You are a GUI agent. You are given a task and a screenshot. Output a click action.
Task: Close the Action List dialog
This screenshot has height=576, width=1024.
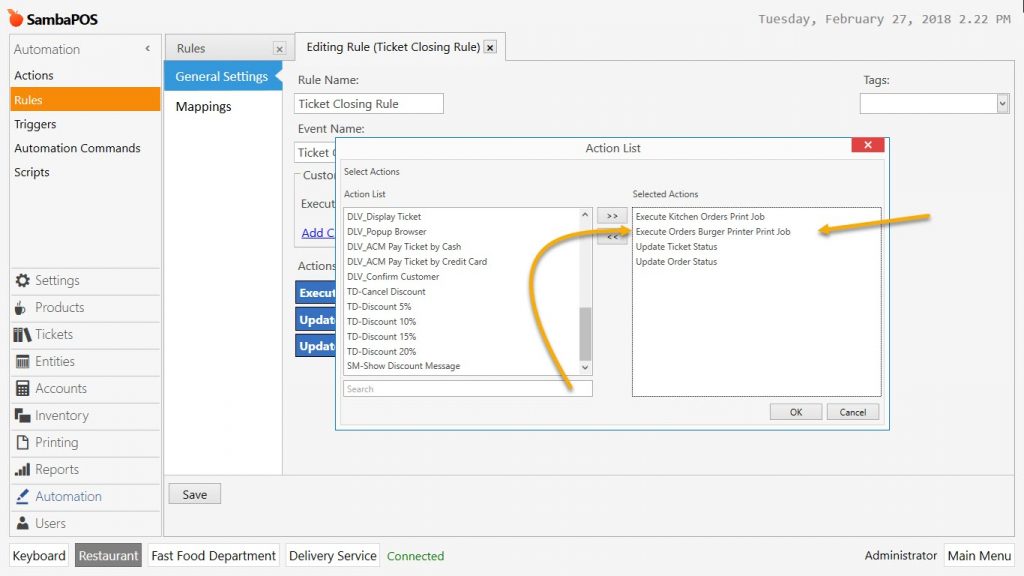coord(867,145)
